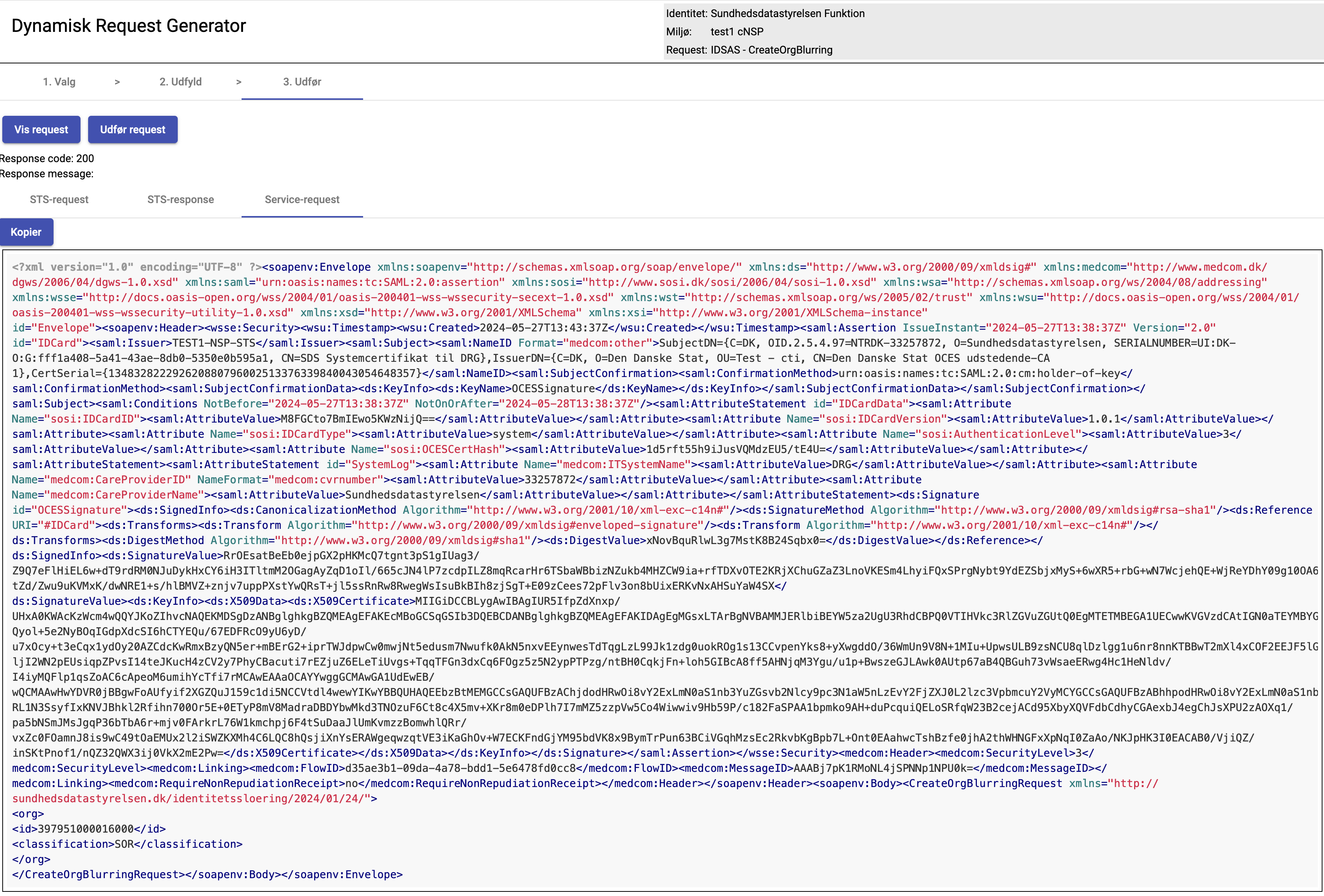The image size is (1324, 896).
Task: Select the Service-request tab
Action: pos(302,199)
